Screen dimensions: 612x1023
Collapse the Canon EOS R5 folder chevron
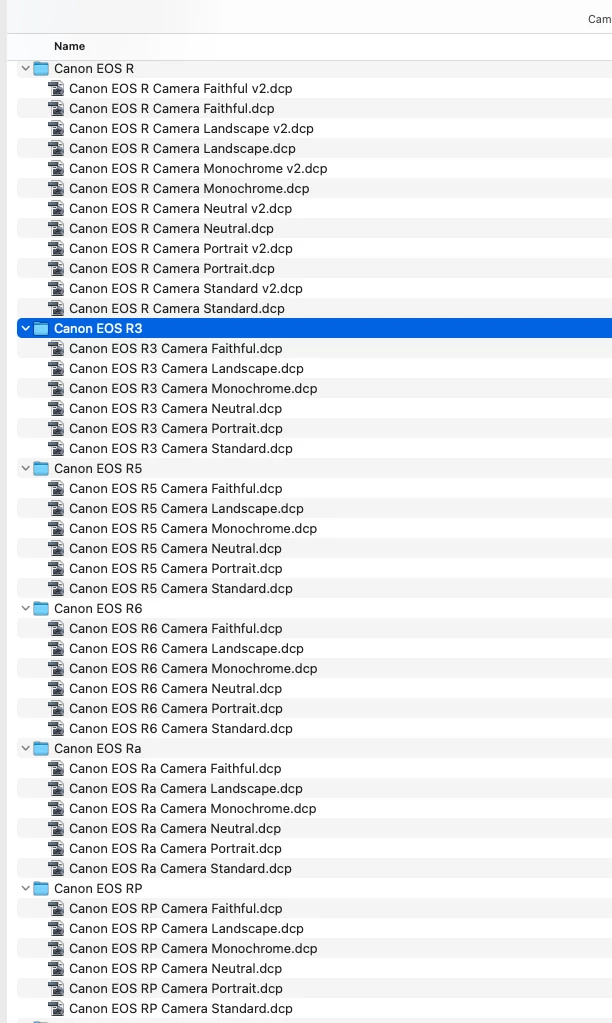click(x=25, y=468)
